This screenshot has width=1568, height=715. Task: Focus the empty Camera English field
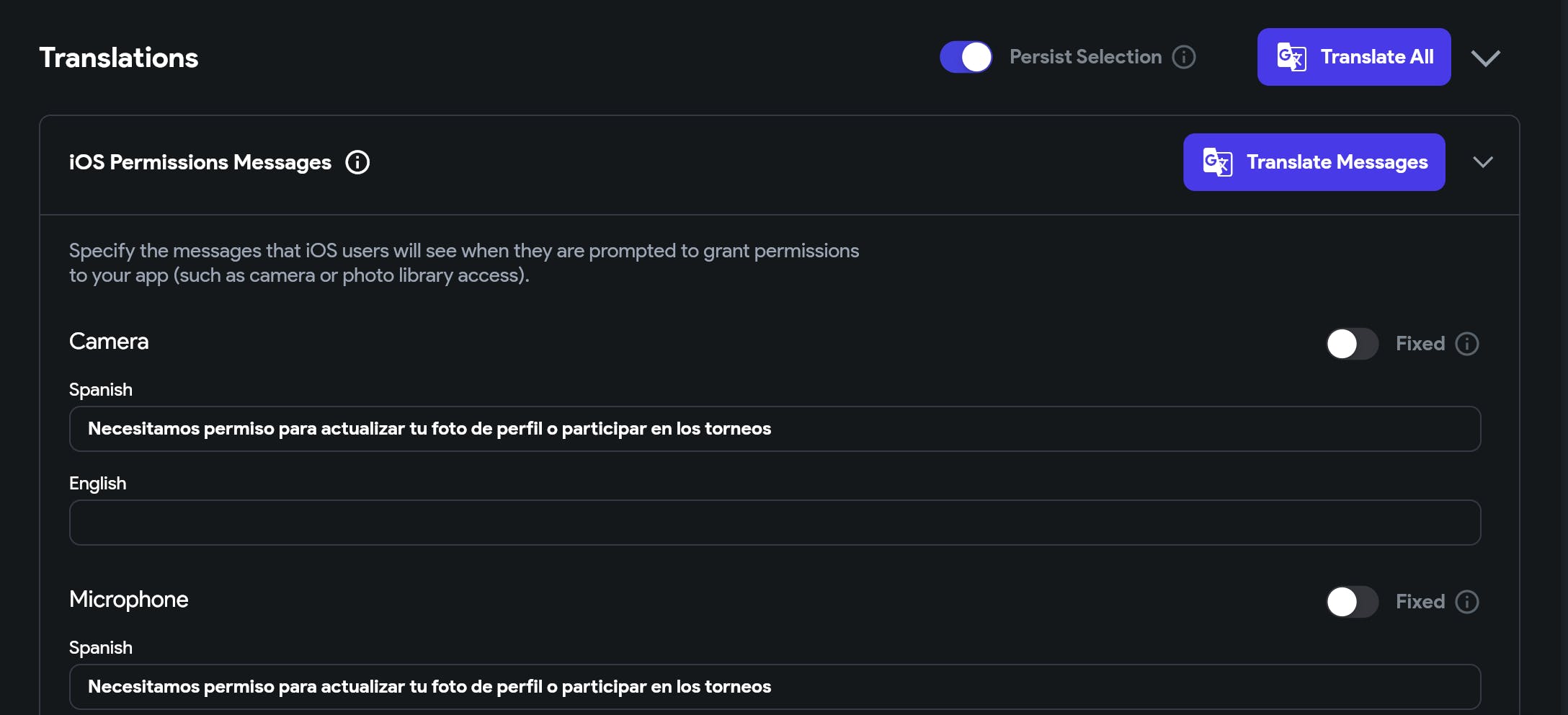[775, 523]
